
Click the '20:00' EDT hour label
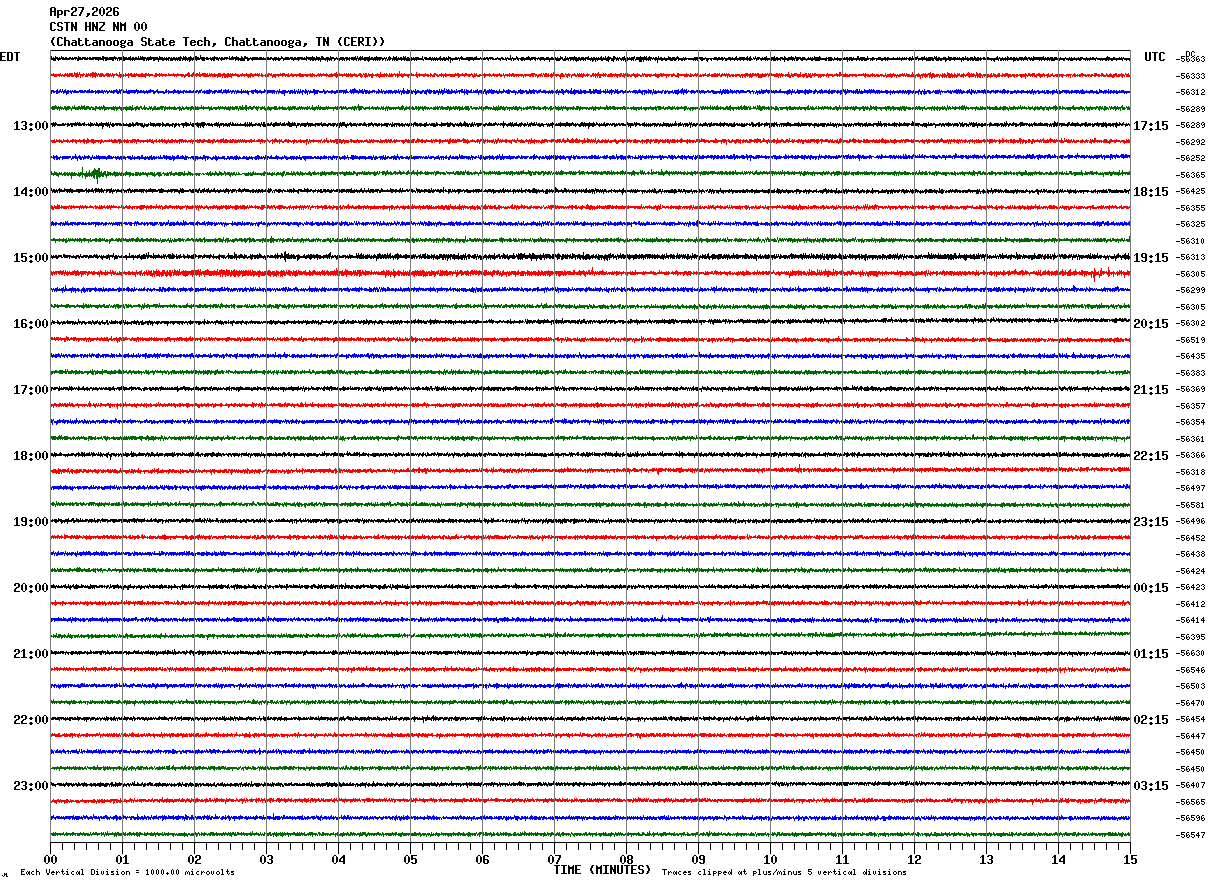pyautogui.click(x=31, y=588)
